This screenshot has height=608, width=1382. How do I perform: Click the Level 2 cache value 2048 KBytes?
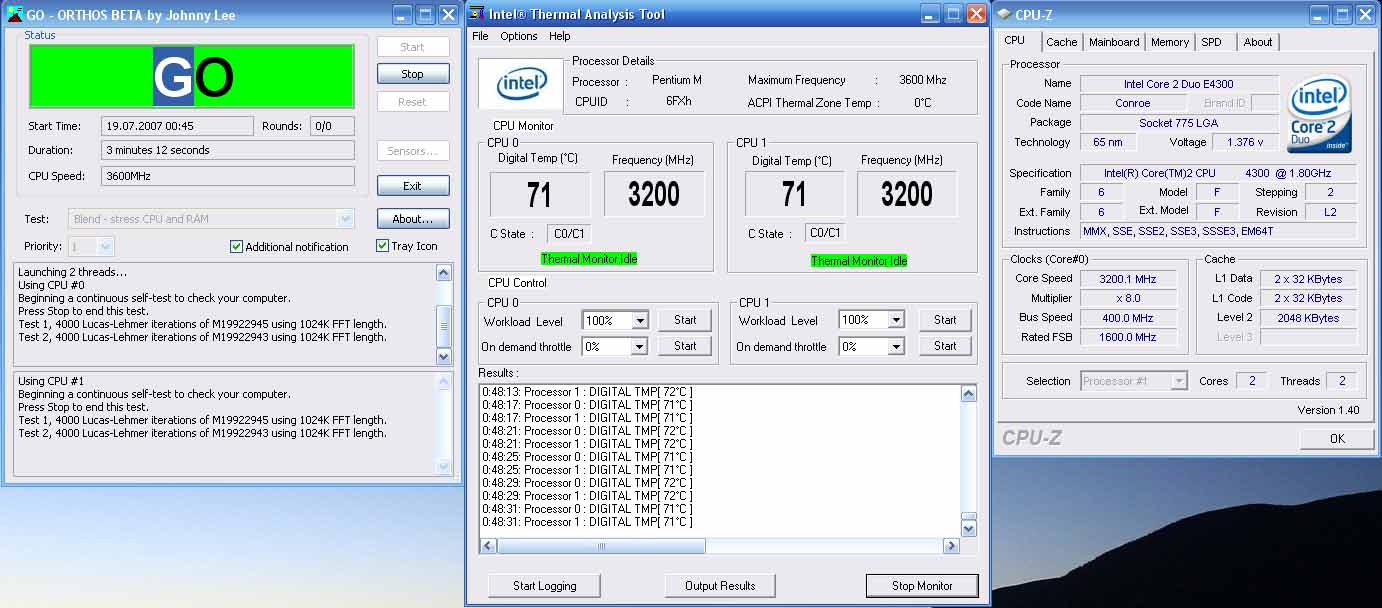(1308, 318)
